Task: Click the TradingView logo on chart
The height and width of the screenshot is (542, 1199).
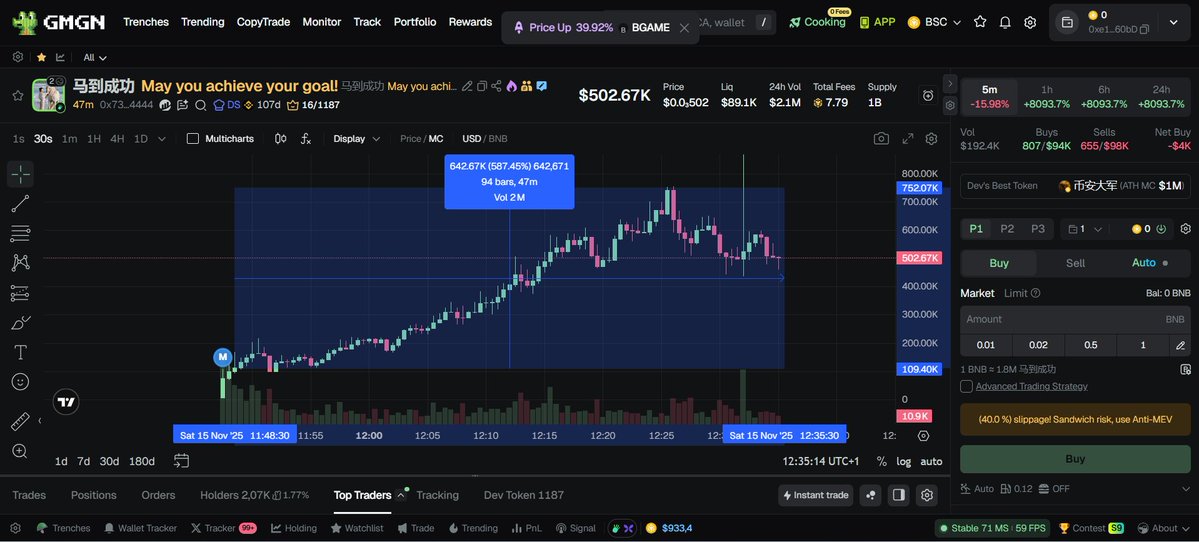Action: click(x=67, y=401)
